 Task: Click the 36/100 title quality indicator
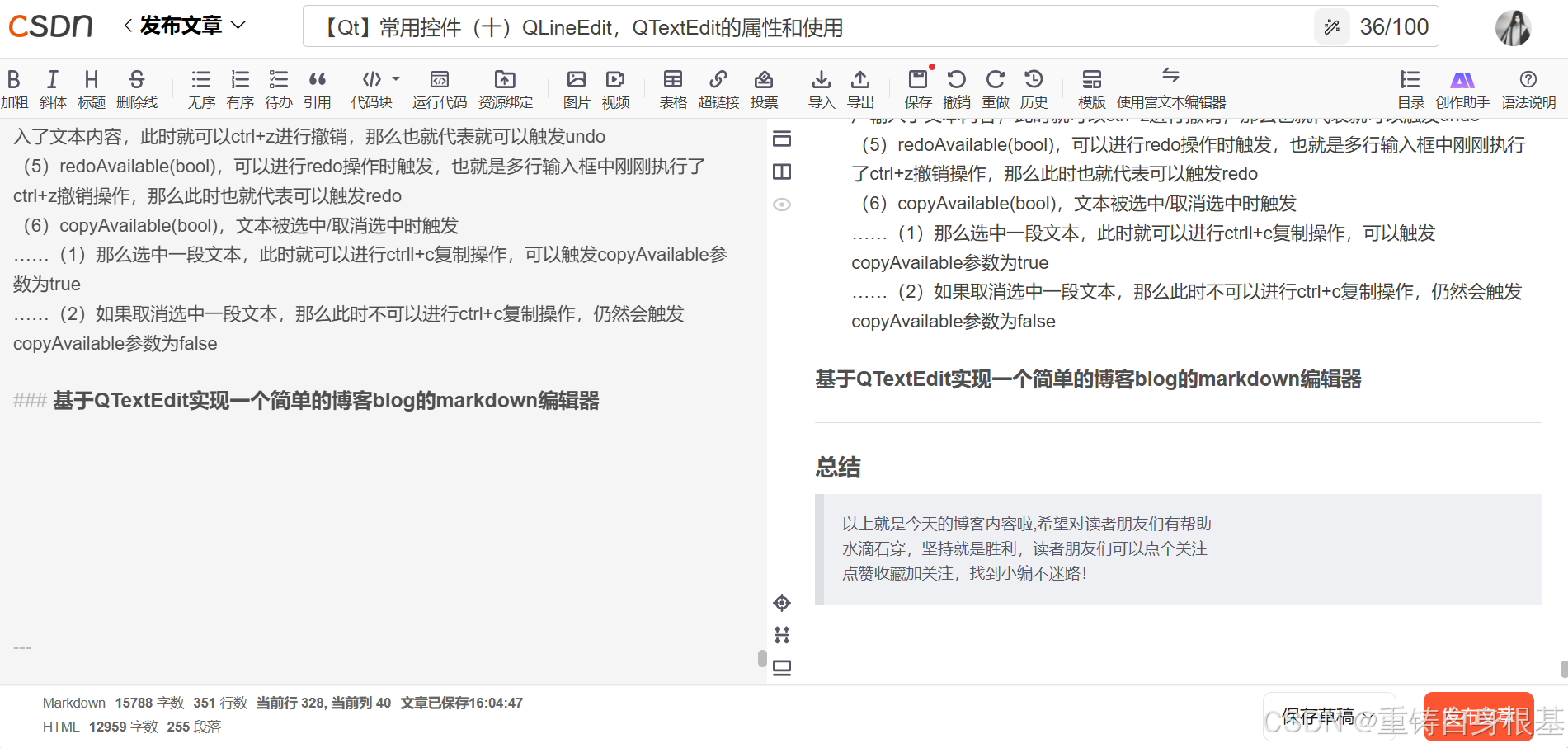1394,26
